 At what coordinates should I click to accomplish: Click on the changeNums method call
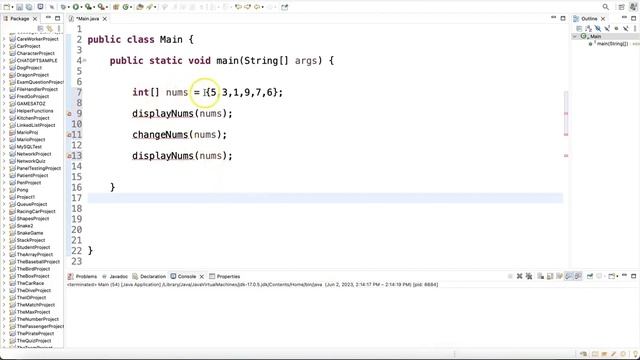click(x=160, y=135)
